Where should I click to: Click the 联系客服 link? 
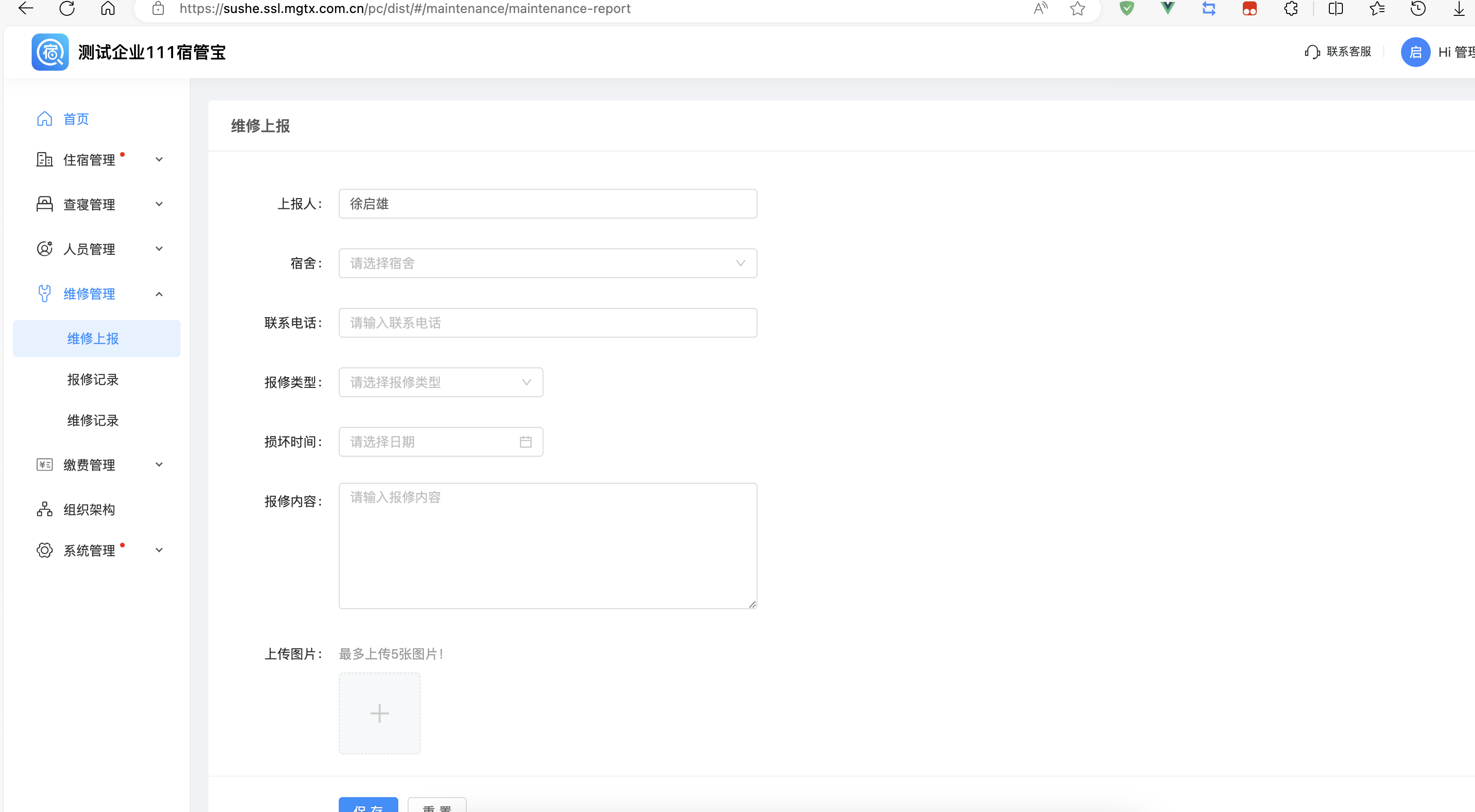coord(1348,52)
